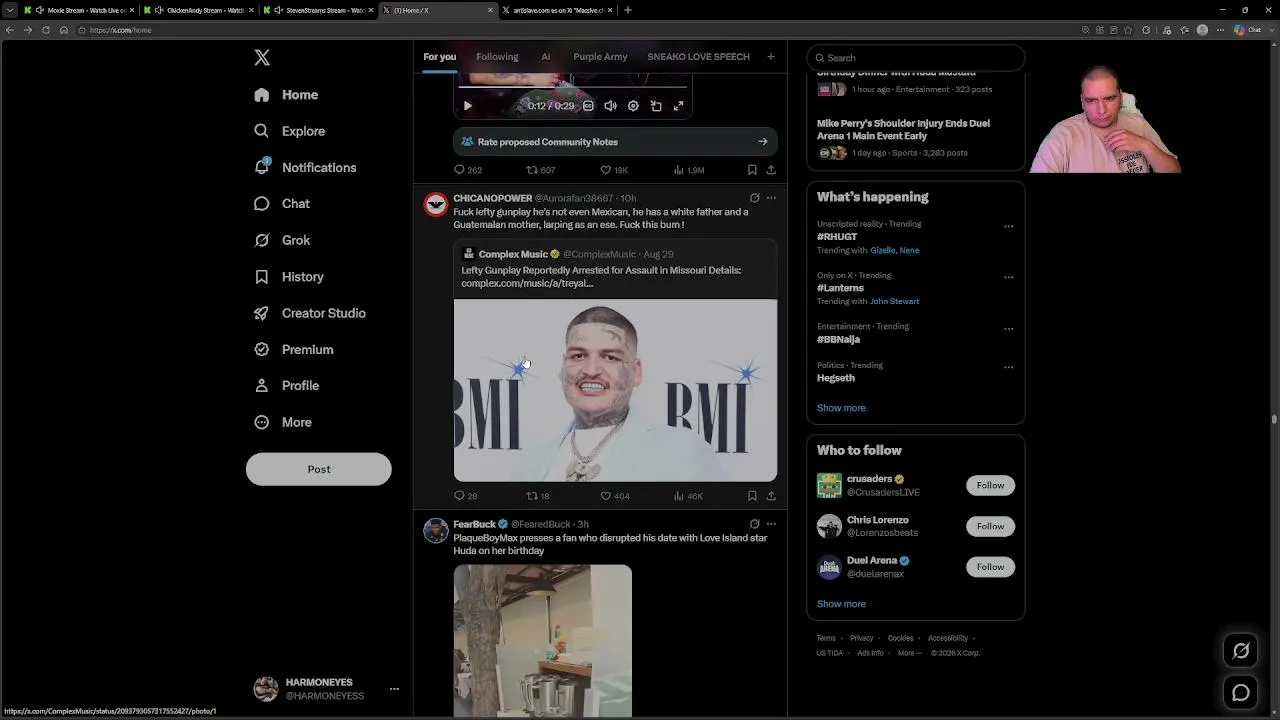Open more options on the FearBuck post

point(771,524)
